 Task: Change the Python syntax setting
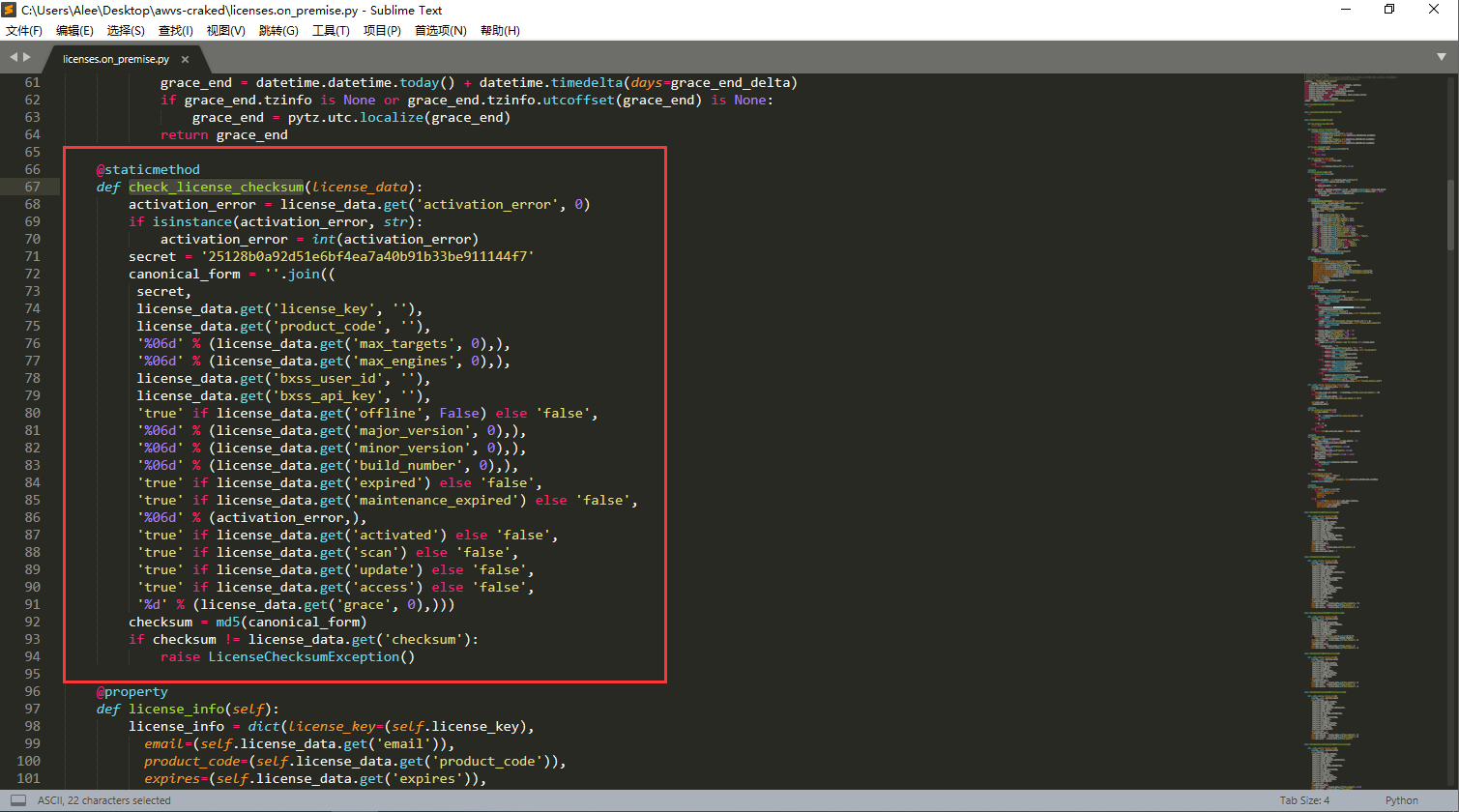point(1401,800)
